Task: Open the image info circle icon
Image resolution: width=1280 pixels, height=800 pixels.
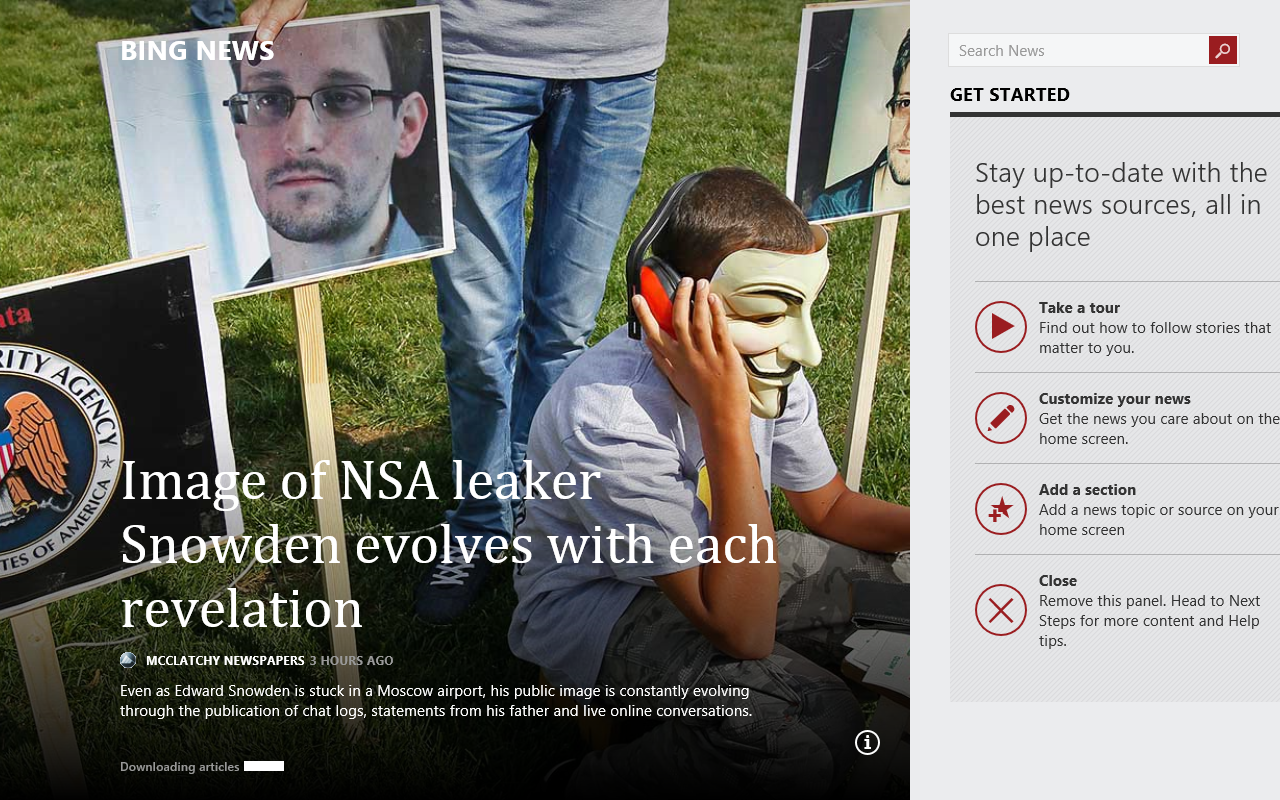Action: coord(867,742)
